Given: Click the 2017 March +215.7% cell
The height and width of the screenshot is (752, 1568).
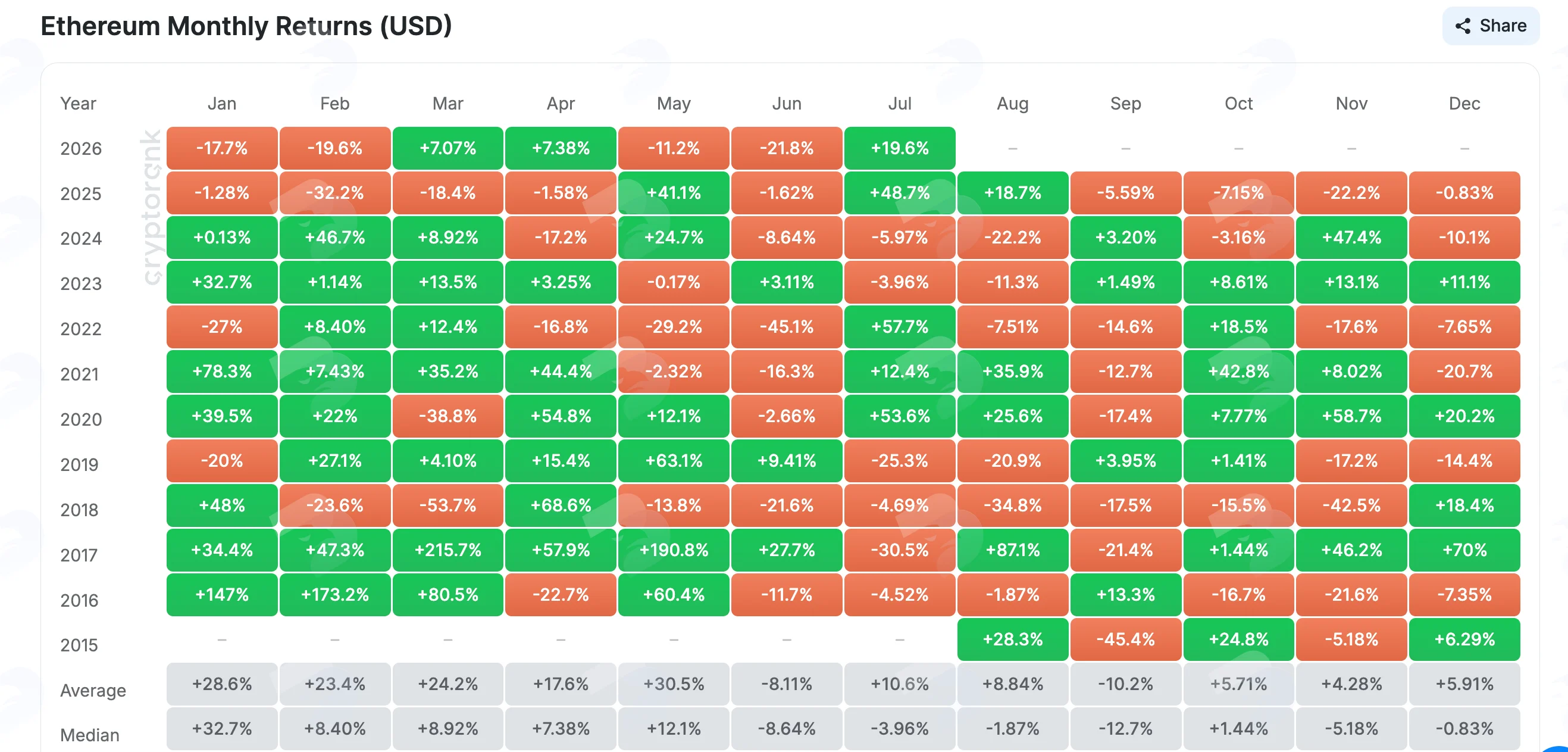Looking at the screenshot, I should pos(447,550).
